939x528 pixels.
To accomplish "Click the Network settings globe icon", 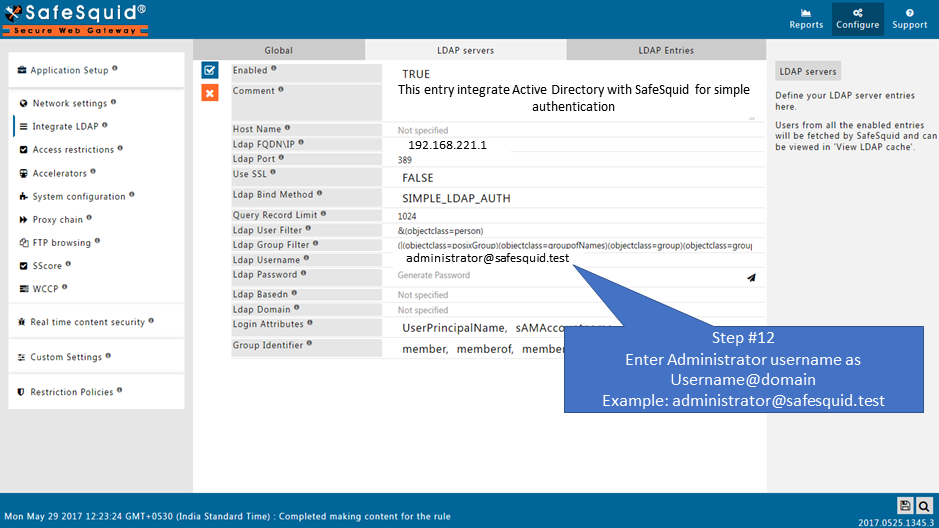I will 23,103.
